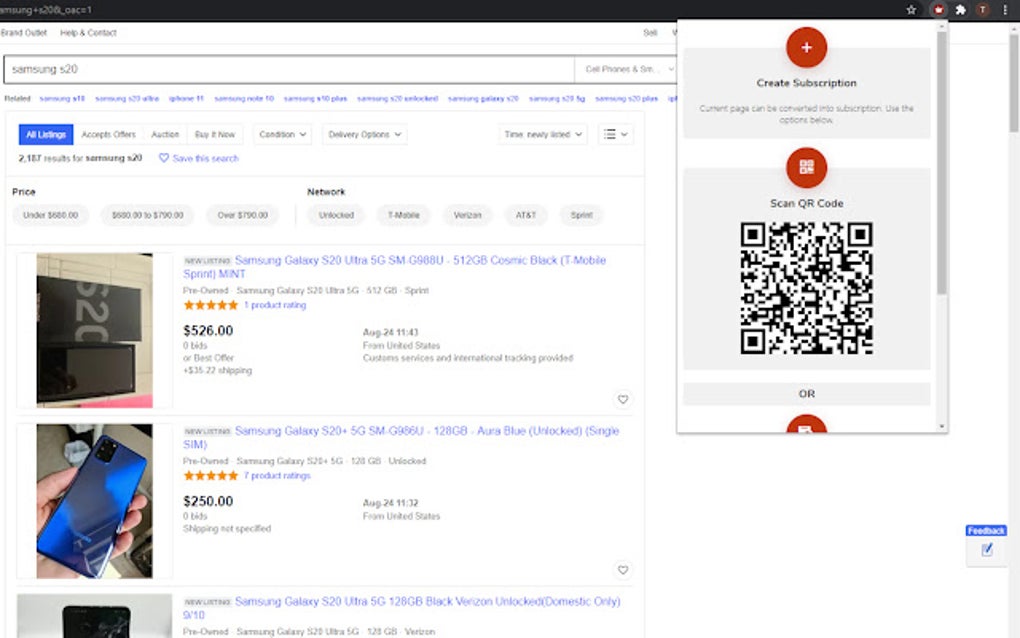Click the $250.00 price text
The image size is (1020, 638).
[x=208, y=501]
